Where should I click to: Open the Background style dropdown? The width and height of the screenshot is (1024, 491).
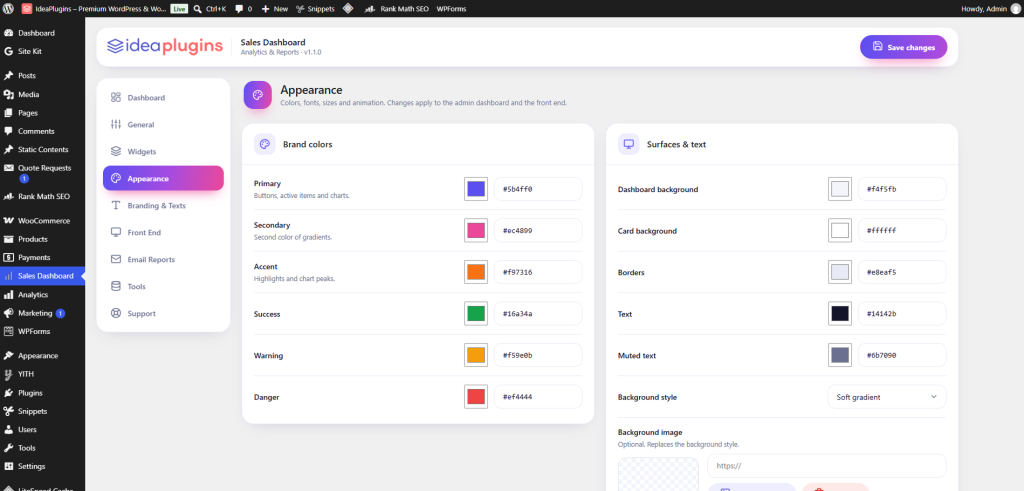(x=886, y=397)
